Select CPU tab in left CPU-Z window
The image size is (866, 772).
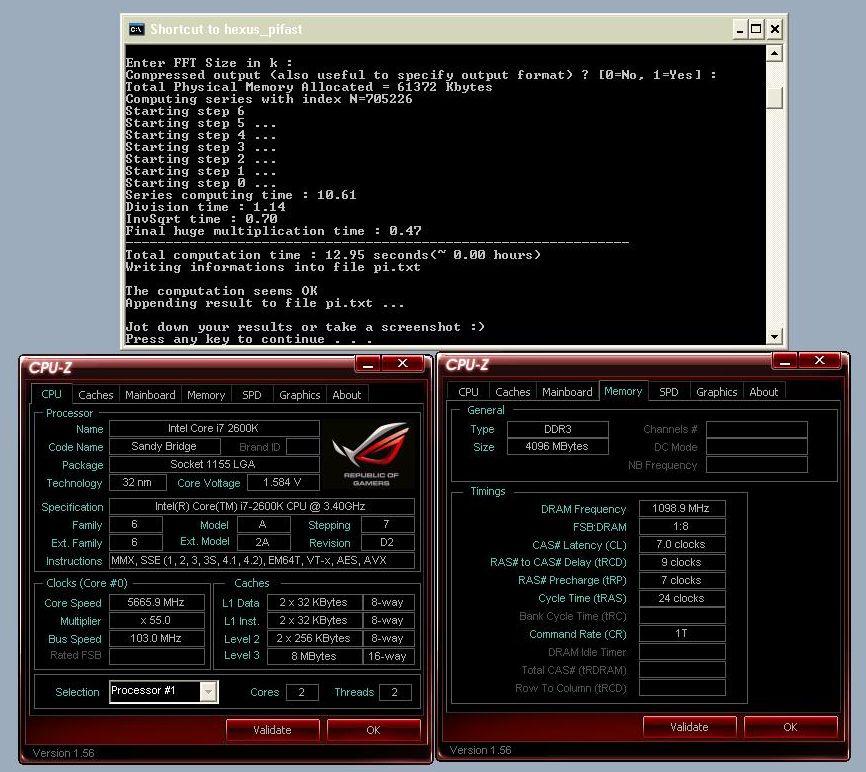coord(51,394)
